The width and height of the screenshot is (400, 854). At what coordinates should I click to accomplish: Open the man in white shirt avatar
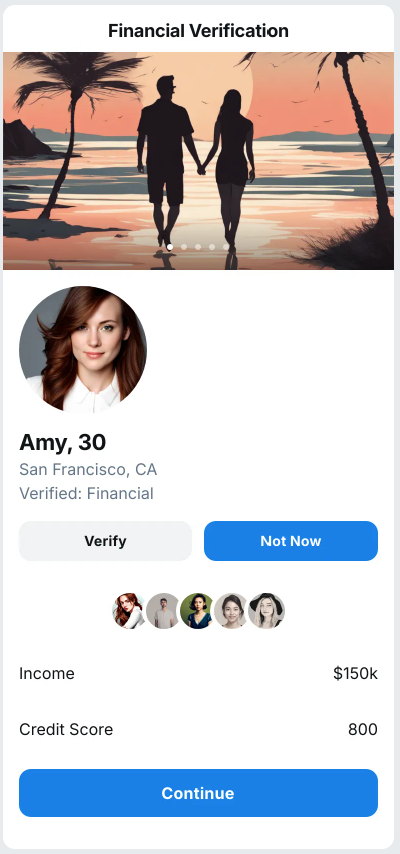pyautogui.click(x=164, y=611)
